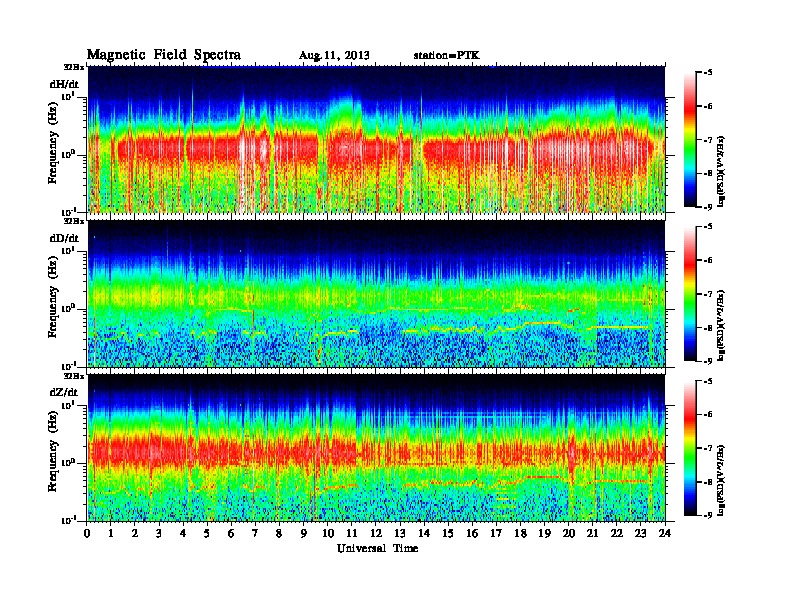Click the dZ/dt spectrogram plot area
Viewport: 792px width, 612px height.
tap(376, 448)
